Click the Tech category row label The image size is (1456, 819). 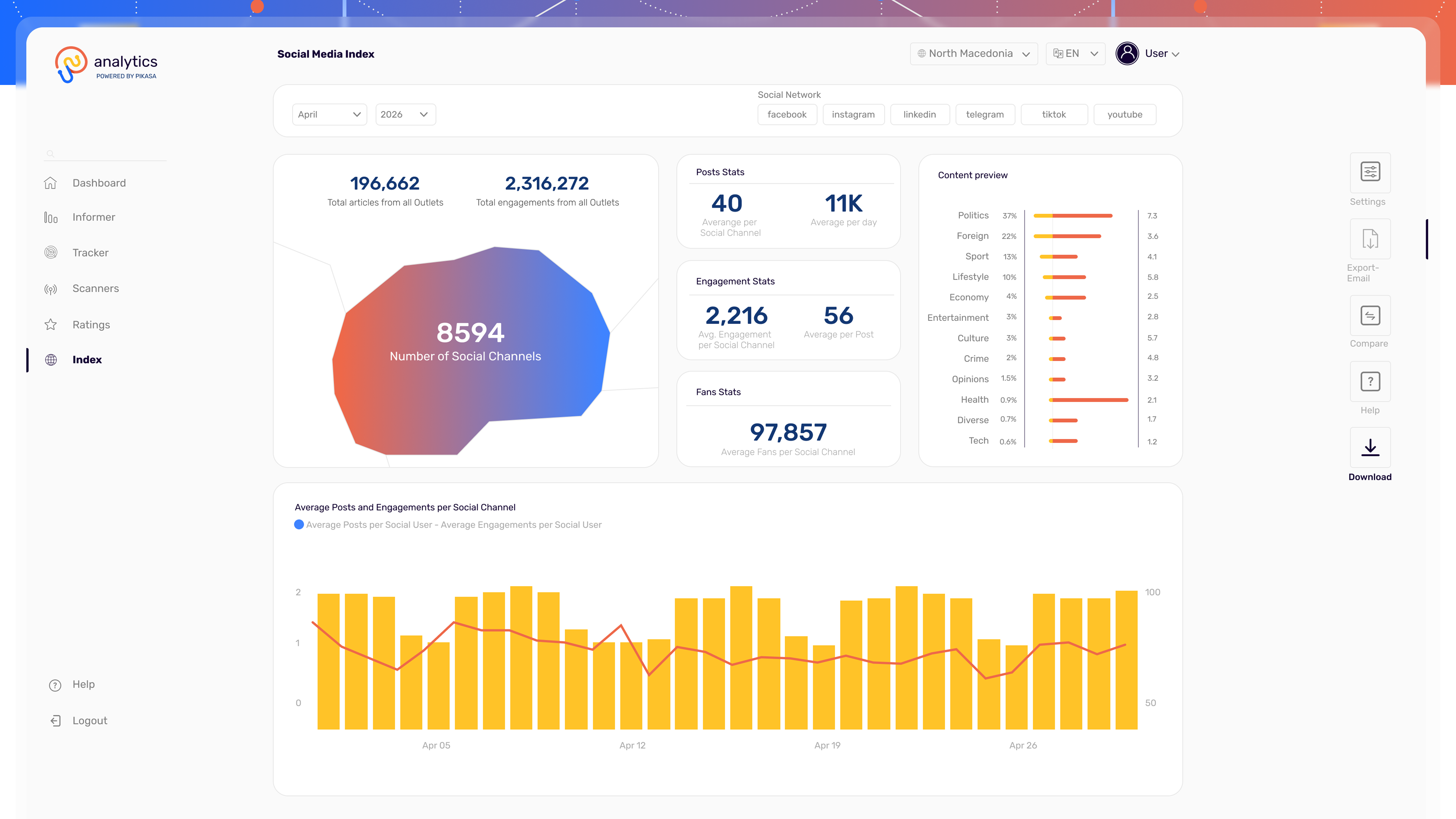978,441
